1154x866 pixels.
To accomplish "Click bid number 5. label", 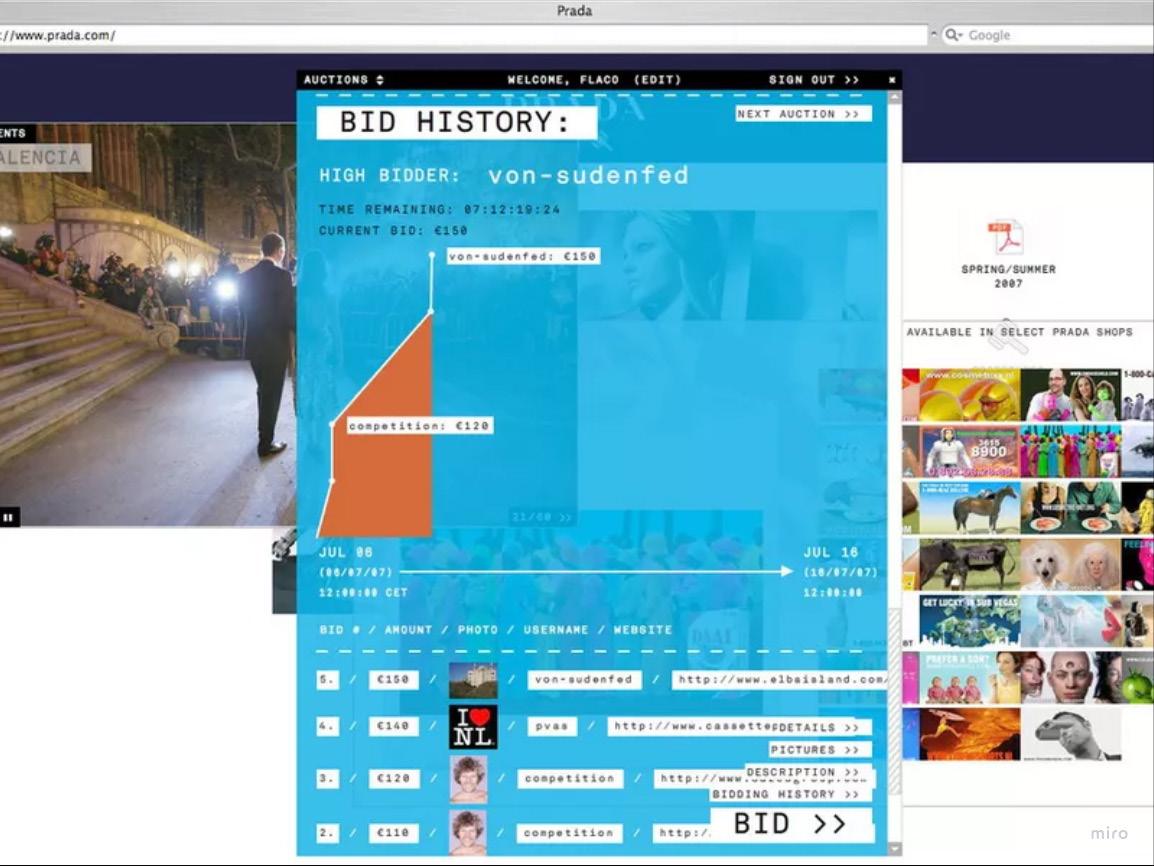I will (327, 680).
